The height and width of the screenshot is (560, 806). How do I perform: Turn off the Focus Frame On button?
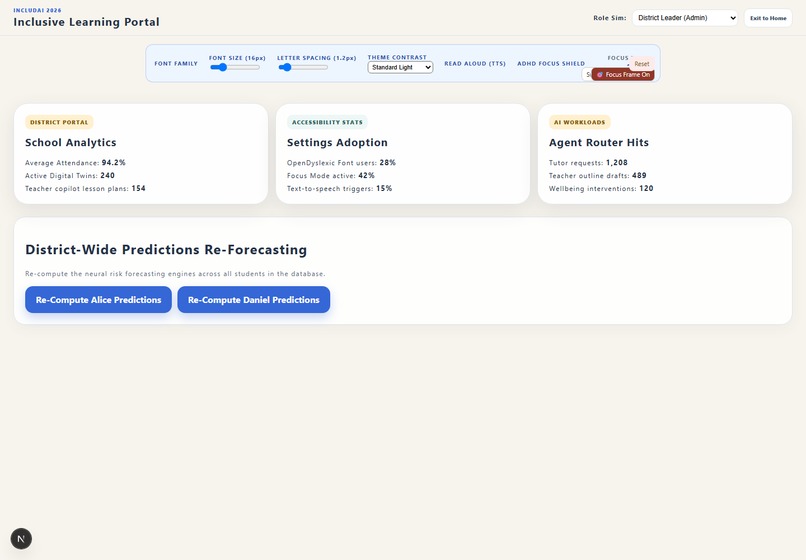pyautogui.click(x=623, y=75)
